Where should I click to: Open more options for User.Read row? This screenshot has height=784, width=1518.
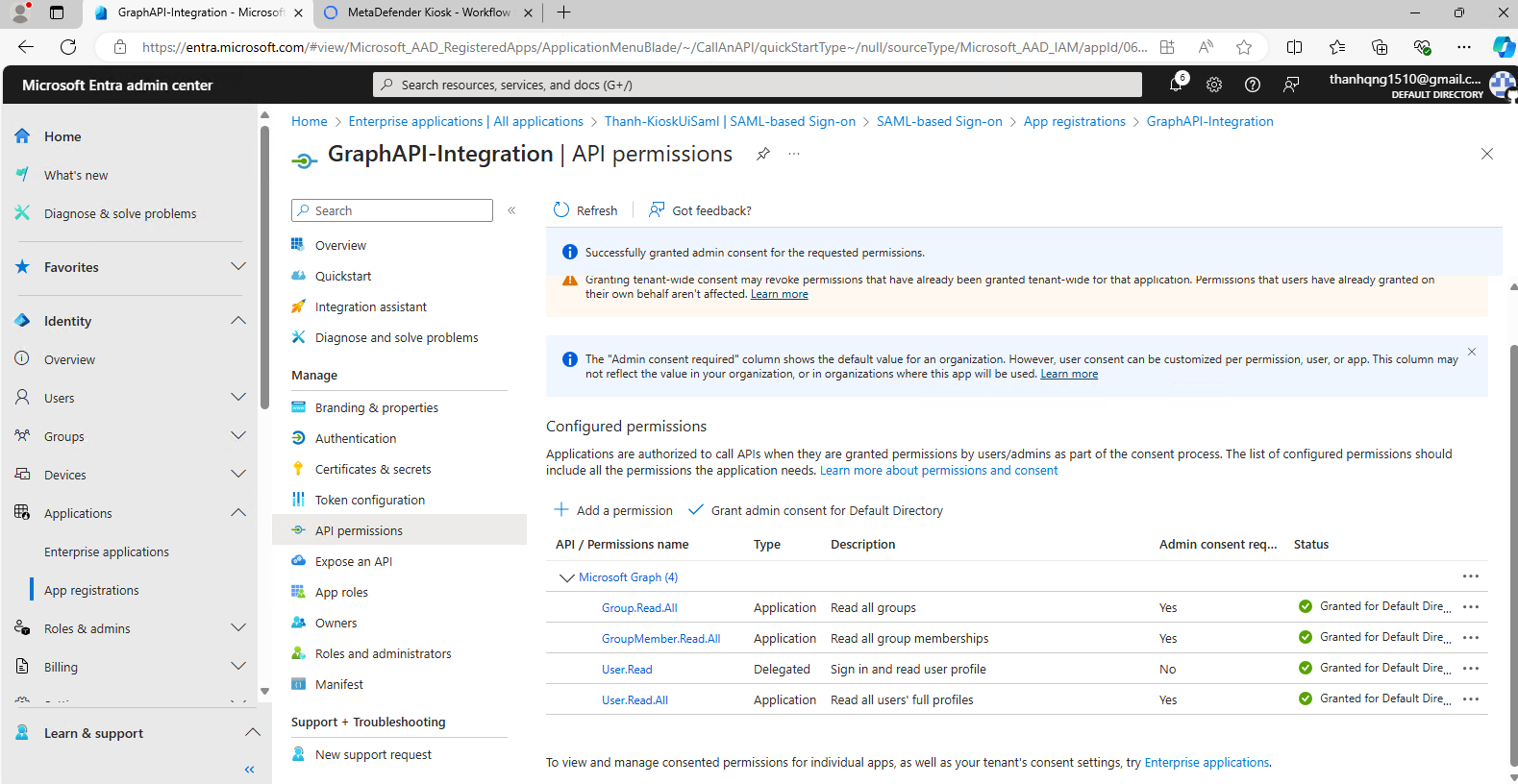click(1471, 669)
